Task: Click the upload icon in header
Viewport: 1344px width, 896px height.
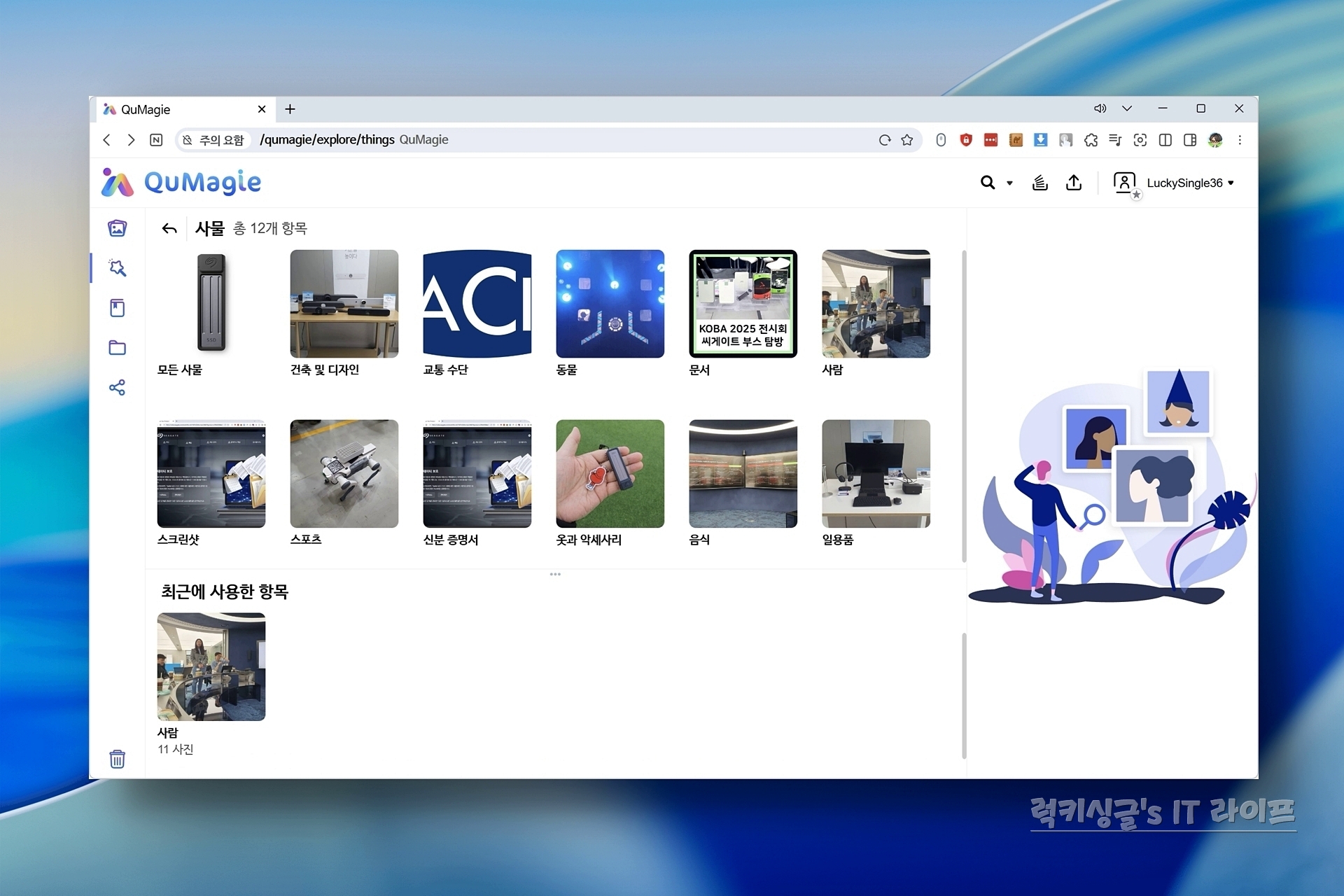Action: 1074,183
